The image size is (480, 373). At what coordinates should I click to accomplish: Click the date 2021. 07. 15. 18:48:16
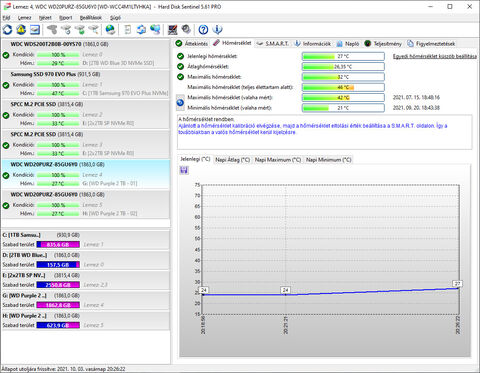click(416, 98)
